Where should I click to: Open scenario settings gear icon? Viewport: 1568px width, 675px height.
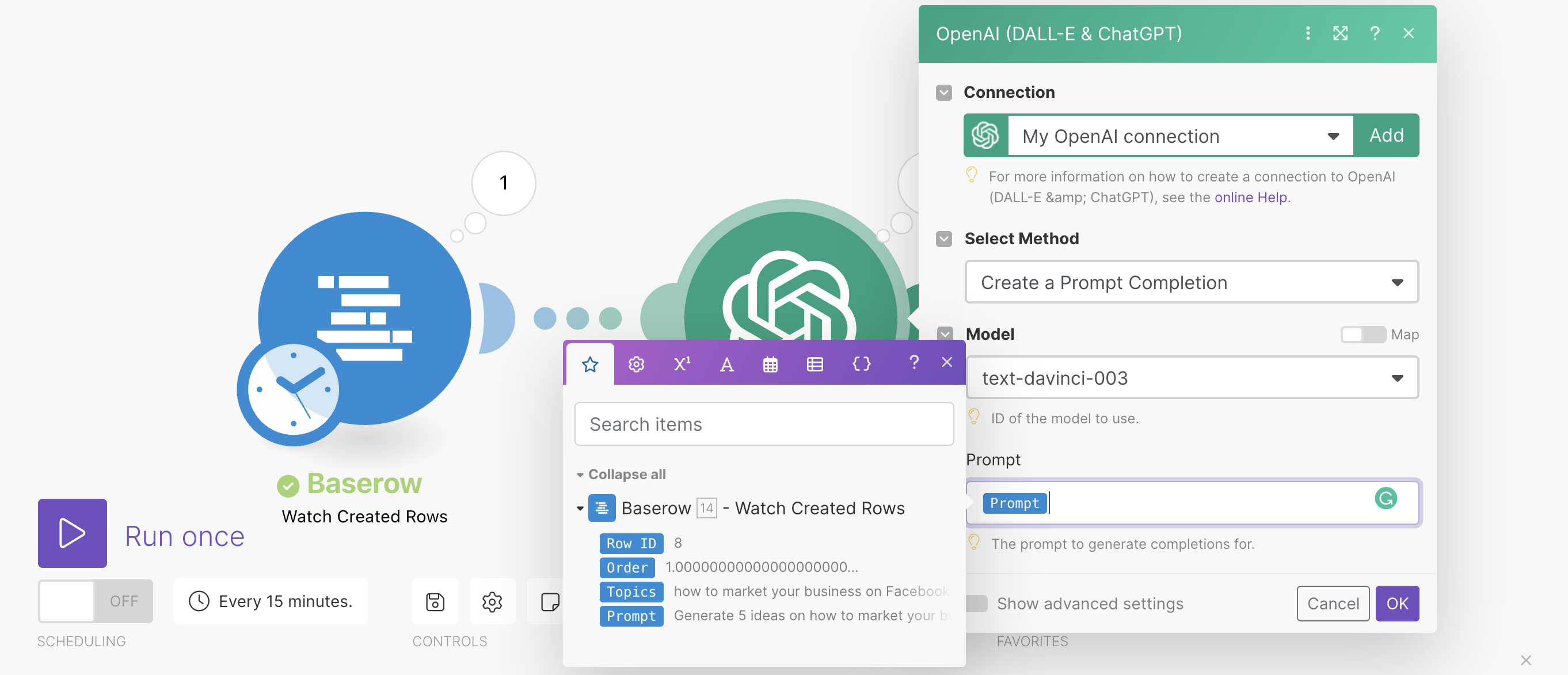[x=492, y=601]
